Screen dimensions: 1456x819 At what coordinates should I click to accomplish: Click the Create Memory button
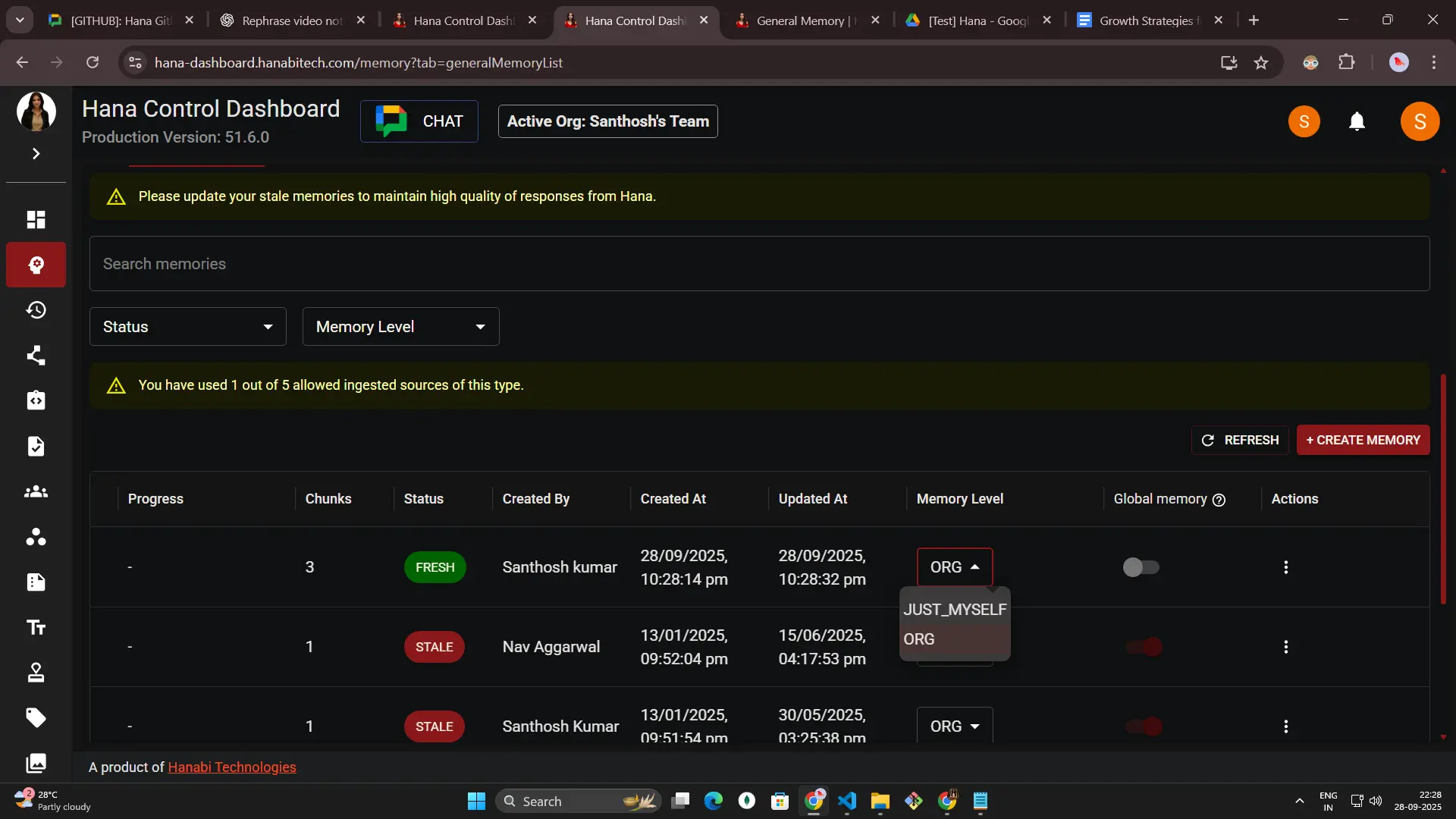(1363, 440)
